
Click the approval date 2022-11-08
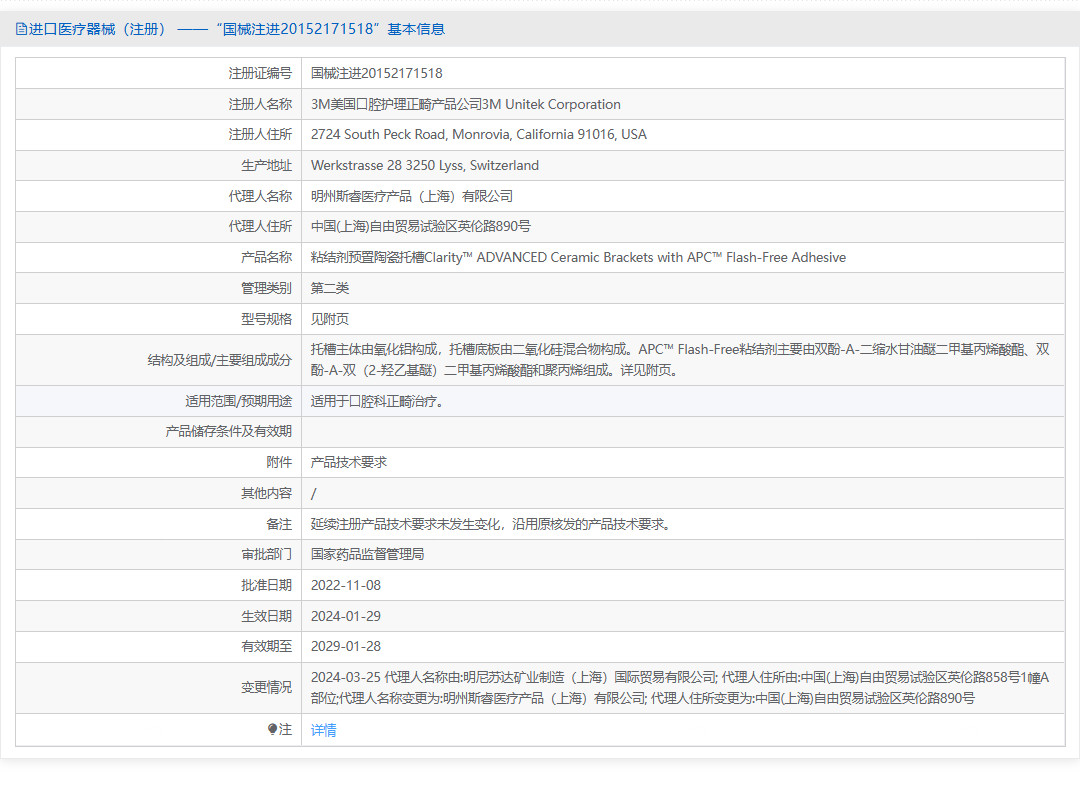(x=345, y=585)
